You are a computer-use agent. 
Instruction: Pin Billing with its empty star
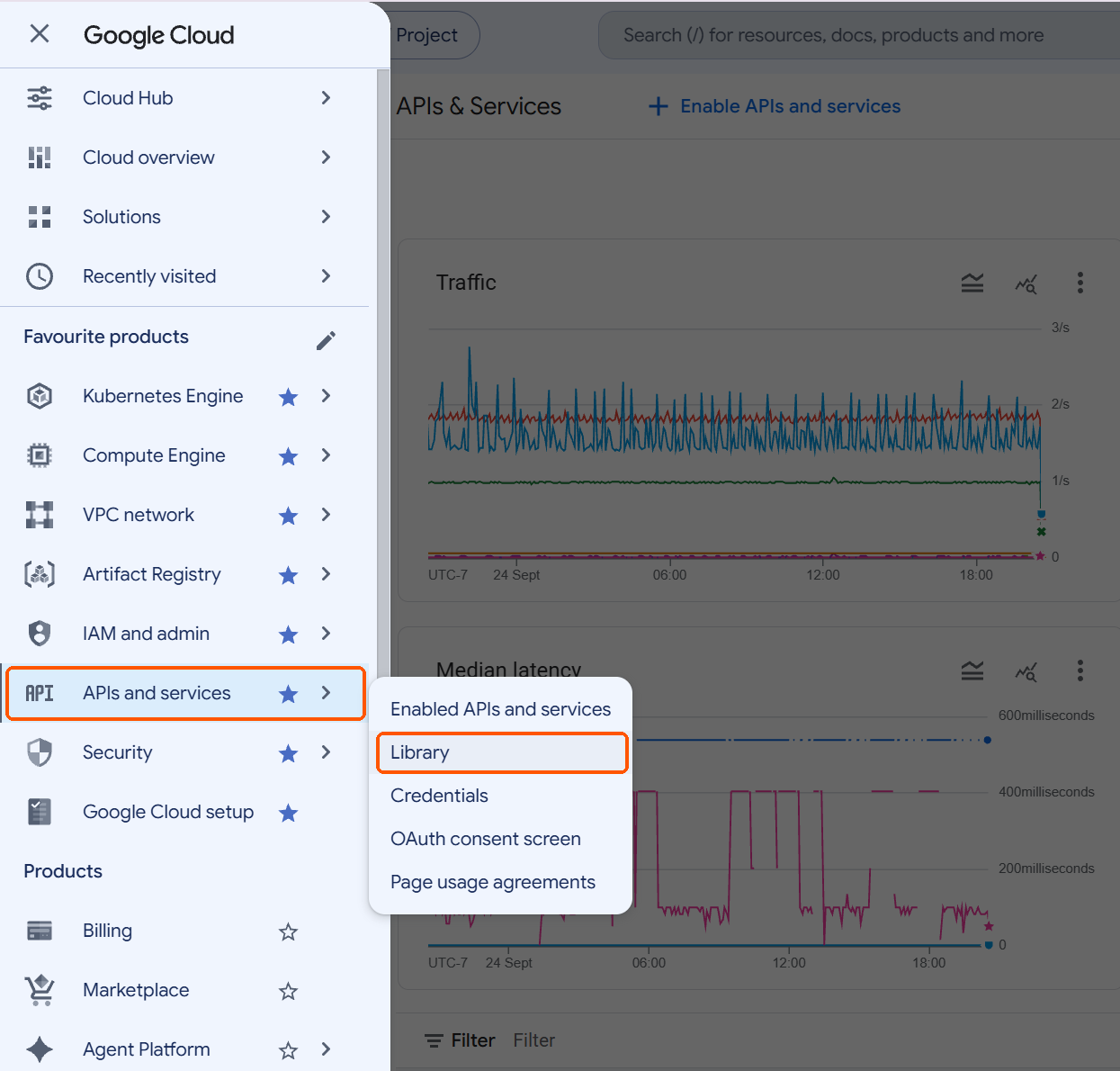point(288,931)
